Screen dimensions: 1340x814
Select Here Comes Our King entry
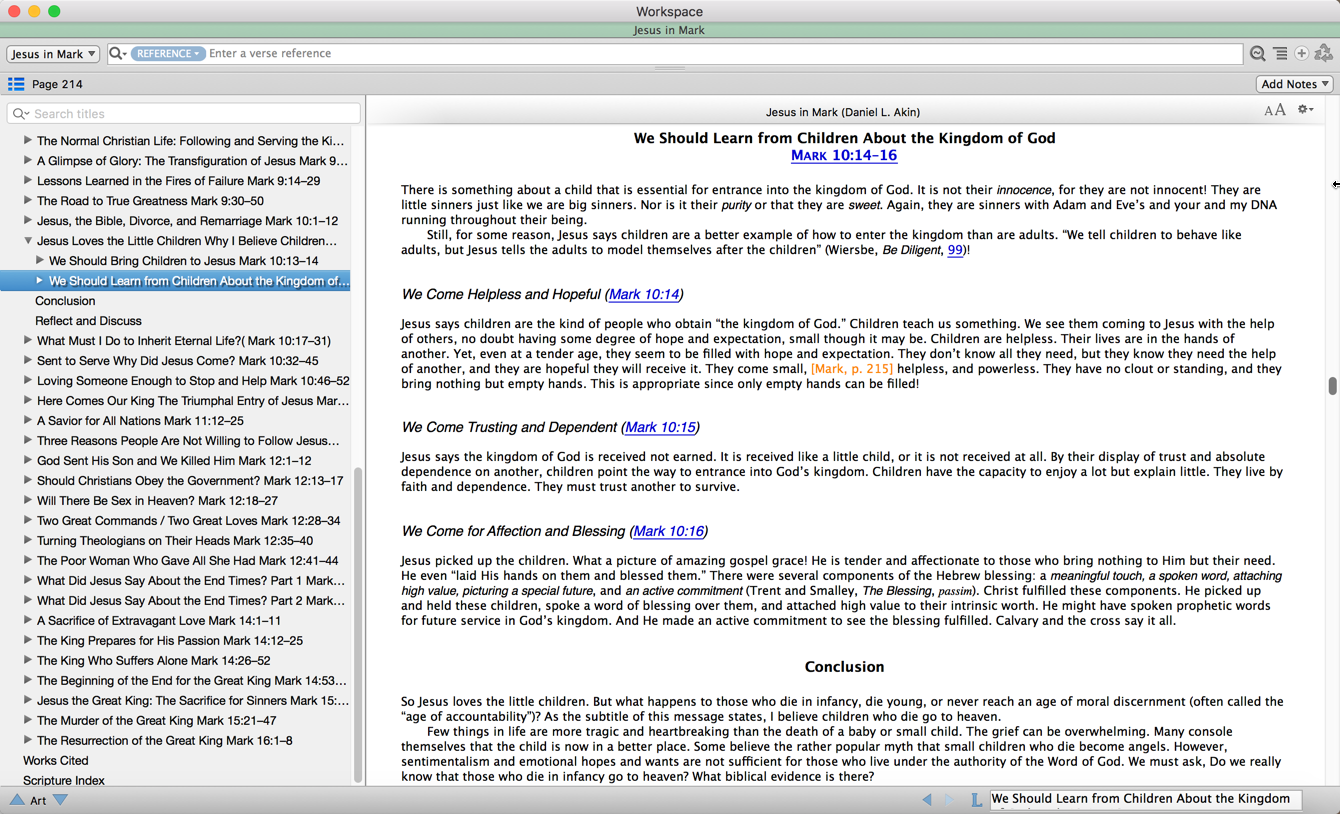point(193,401)
